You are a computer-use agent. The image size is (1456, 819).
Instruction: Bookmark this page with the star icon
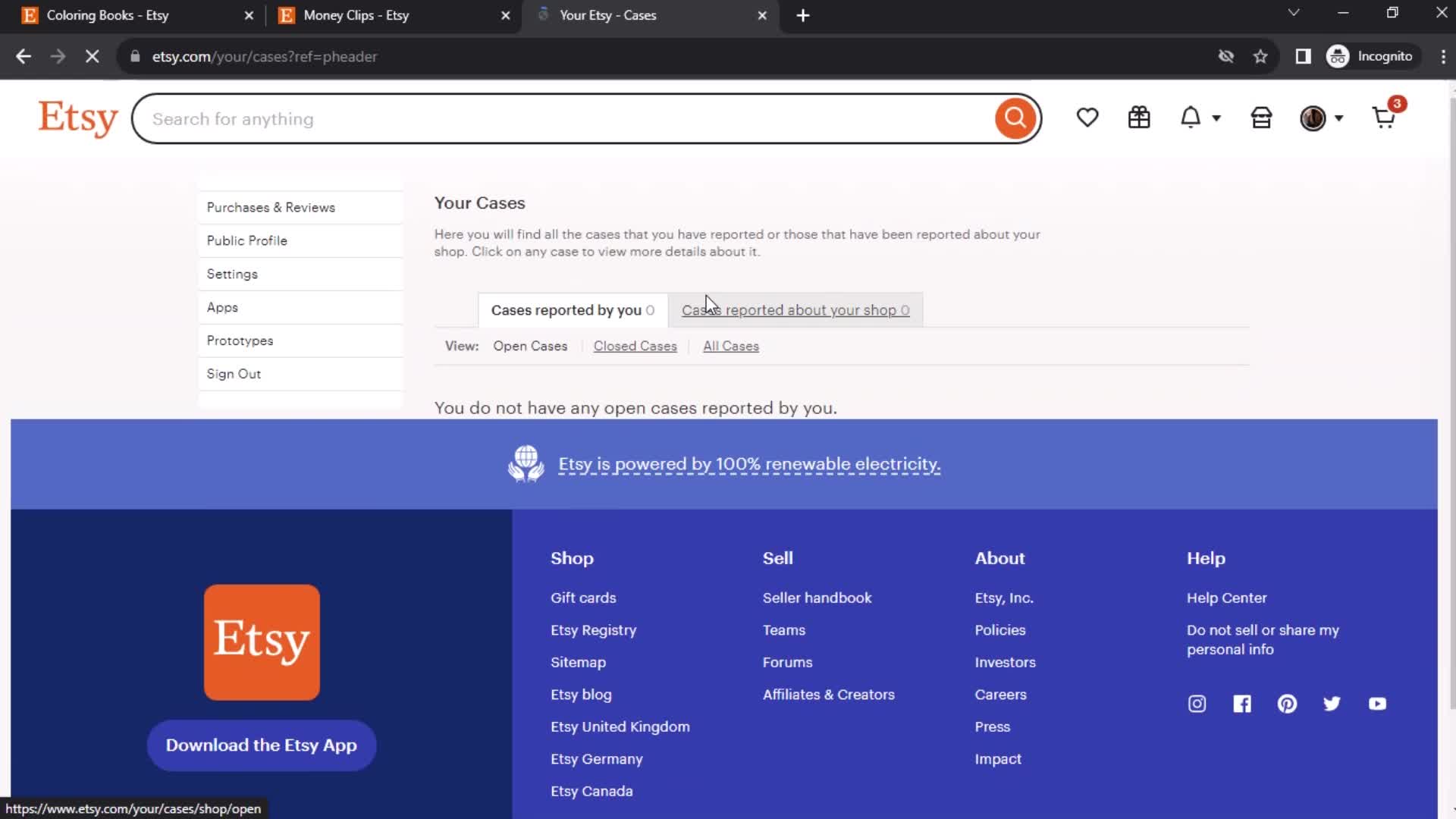tap(1260, 56)
